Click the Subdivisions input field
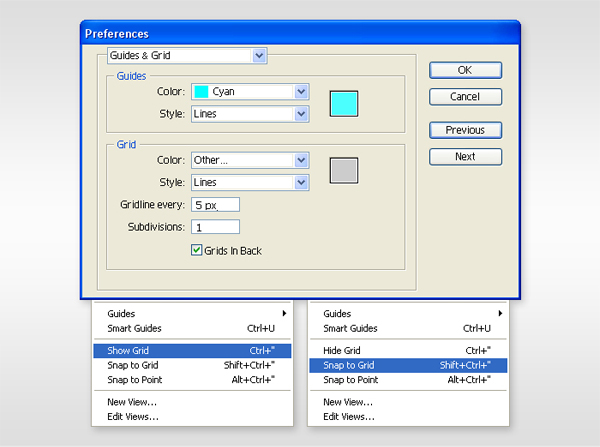600x447 pixels. [215, 227]
